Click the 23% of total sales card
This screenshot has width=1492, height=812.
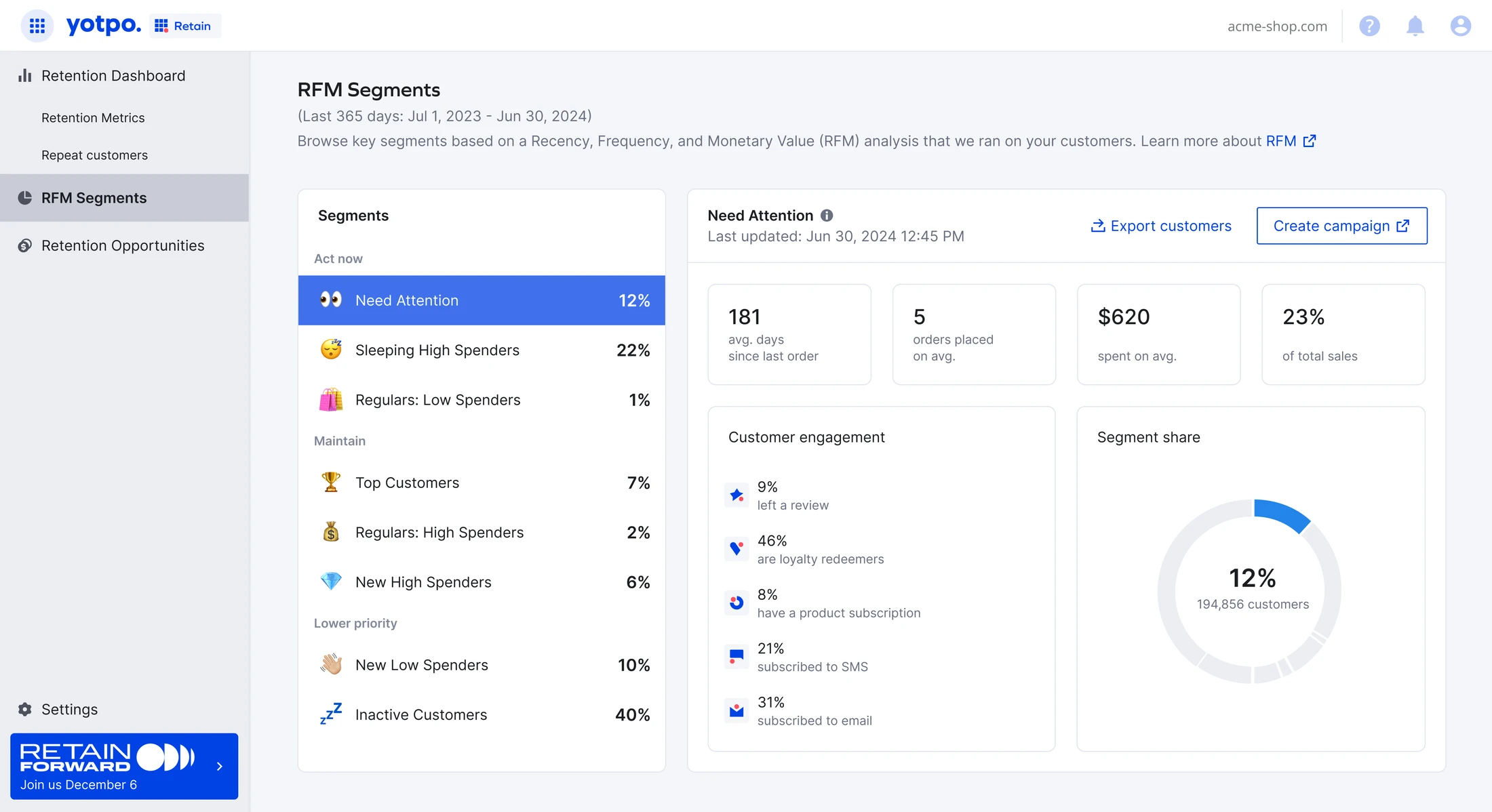click(x=1343, y=334)
